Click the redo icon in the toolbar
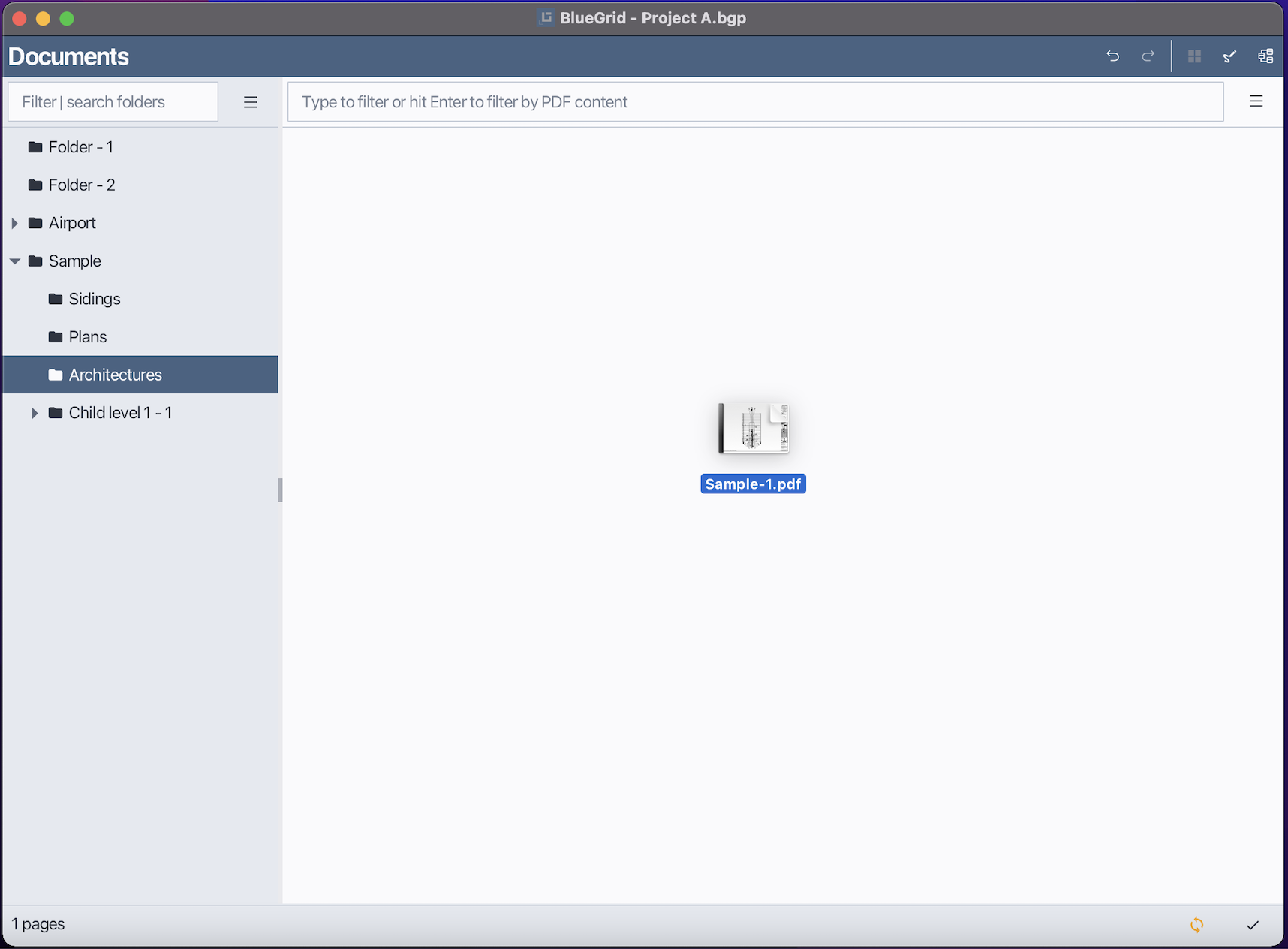Viewport: 1288px width, 949px height. pyautogui.click(x=1148, y=56)
